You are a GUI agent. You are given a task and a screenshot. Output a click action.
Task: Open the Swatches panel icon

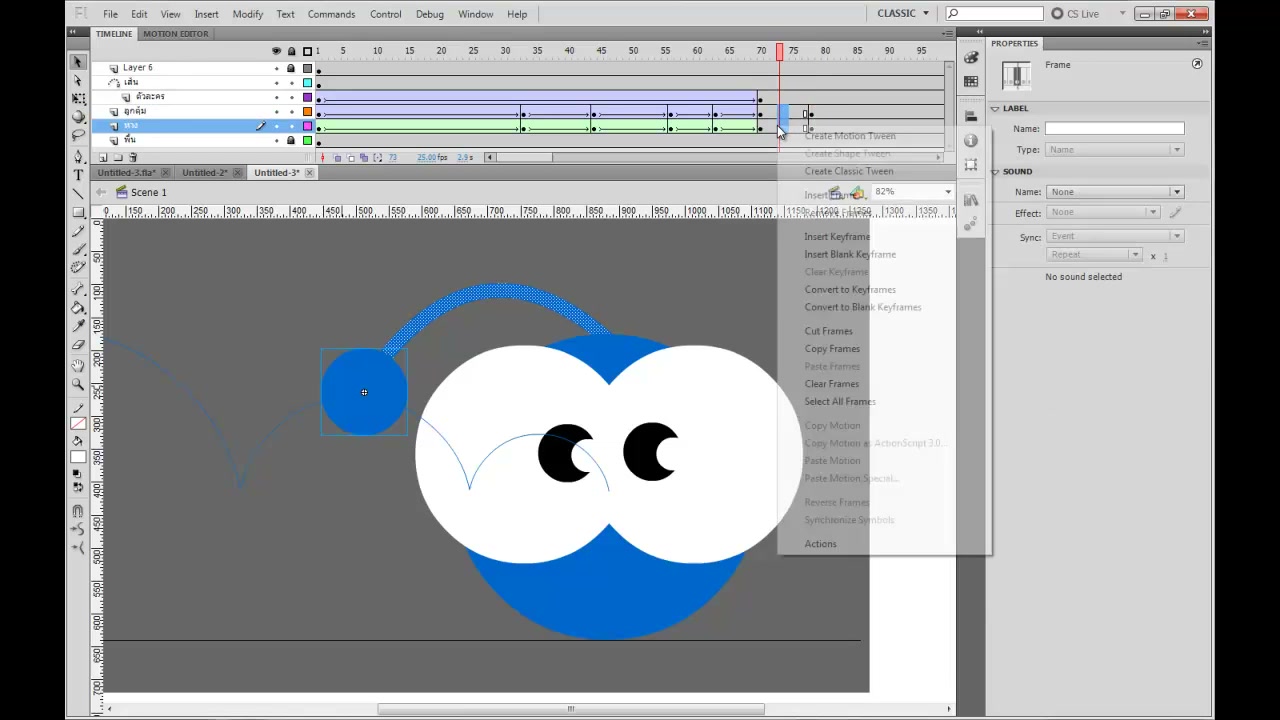point(970,82)
